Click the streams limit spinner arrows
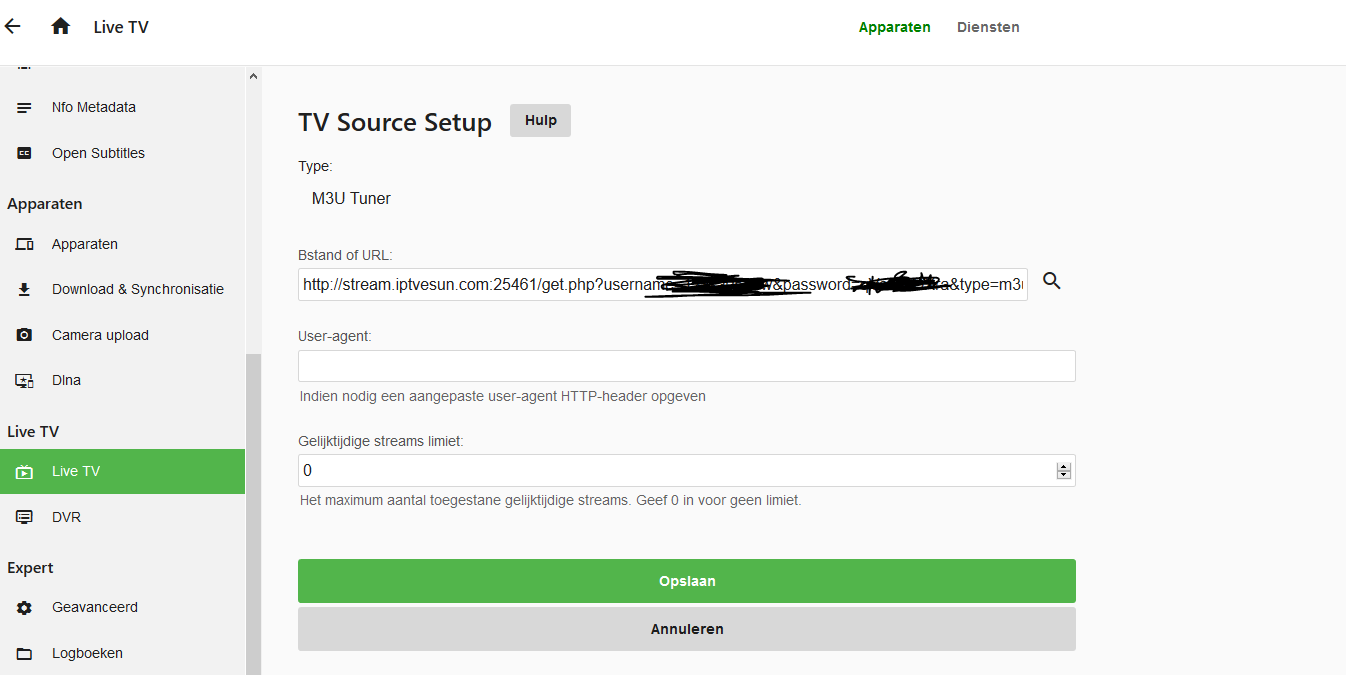This screenshot has width=1346, height=675. 1064,471
